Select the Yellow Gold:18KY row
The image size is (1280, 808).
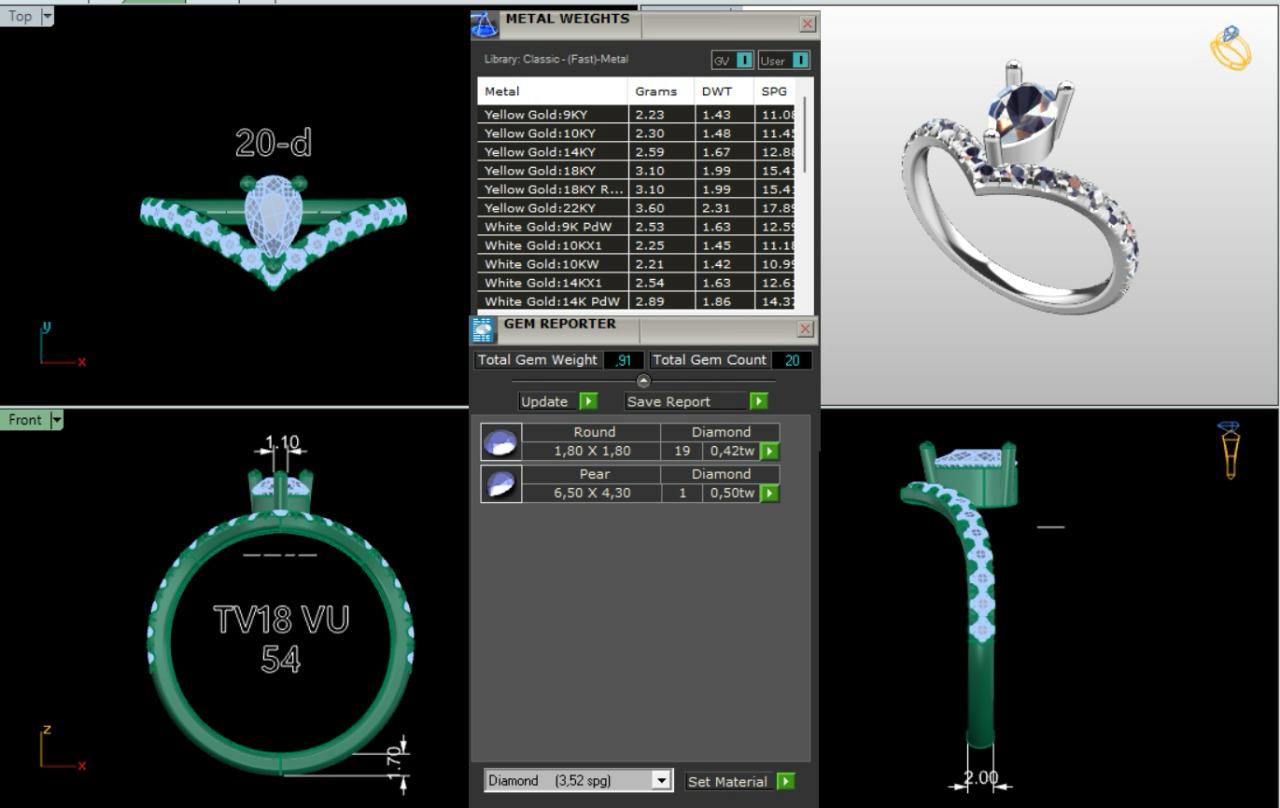636,171
